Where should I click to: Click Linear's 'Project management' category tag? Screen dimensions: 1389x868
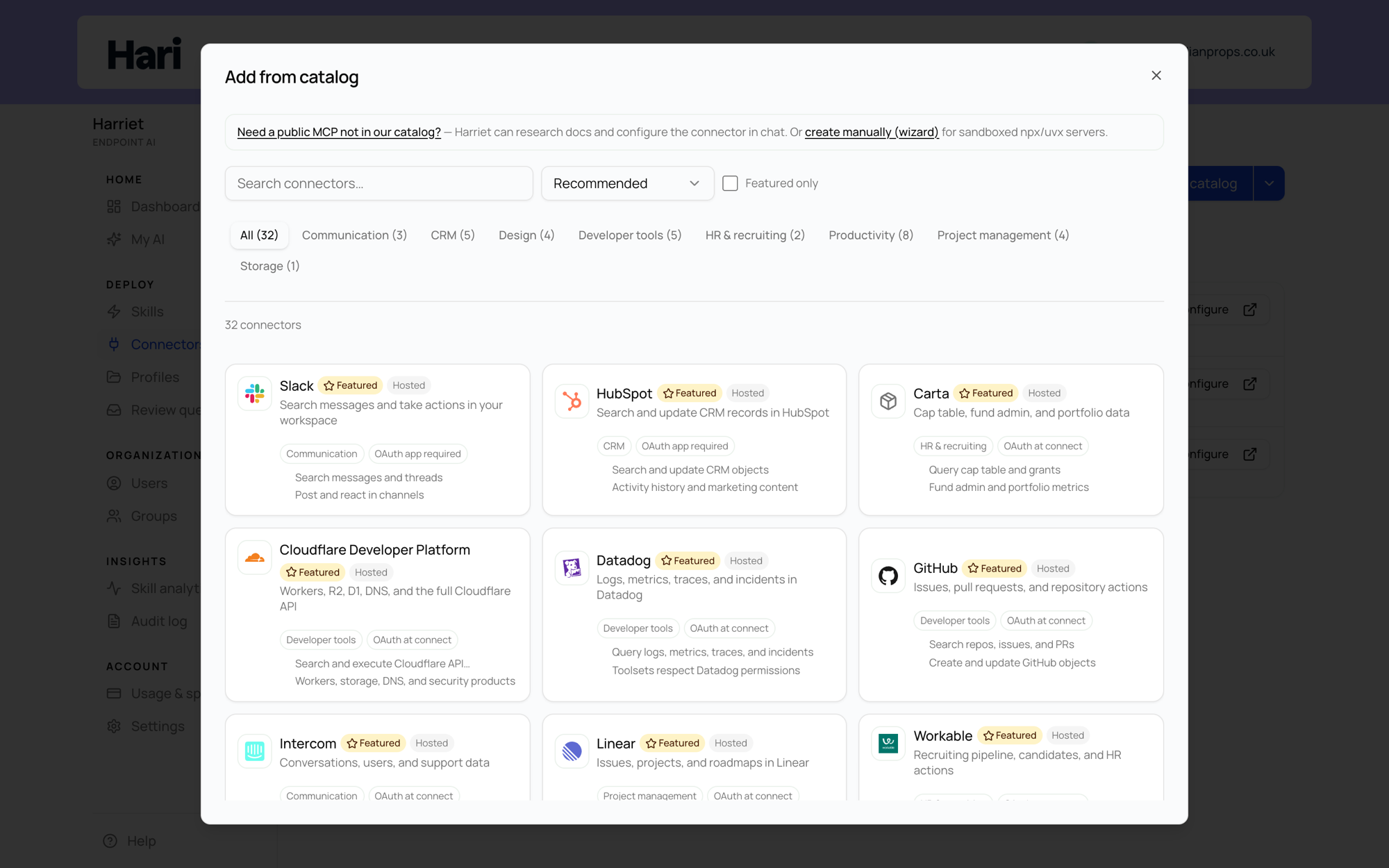click(649, 796)
